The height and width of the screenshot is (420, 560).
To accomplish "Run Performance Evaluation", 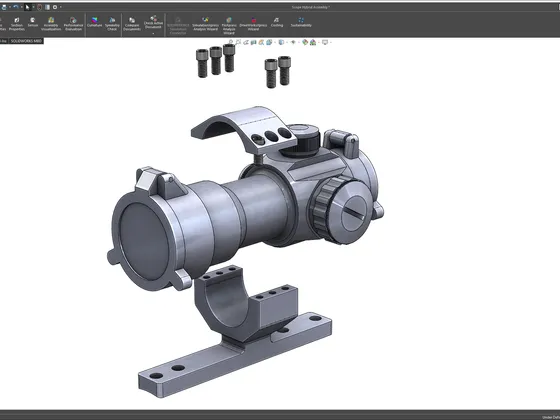I will click(x=73, y=24).
